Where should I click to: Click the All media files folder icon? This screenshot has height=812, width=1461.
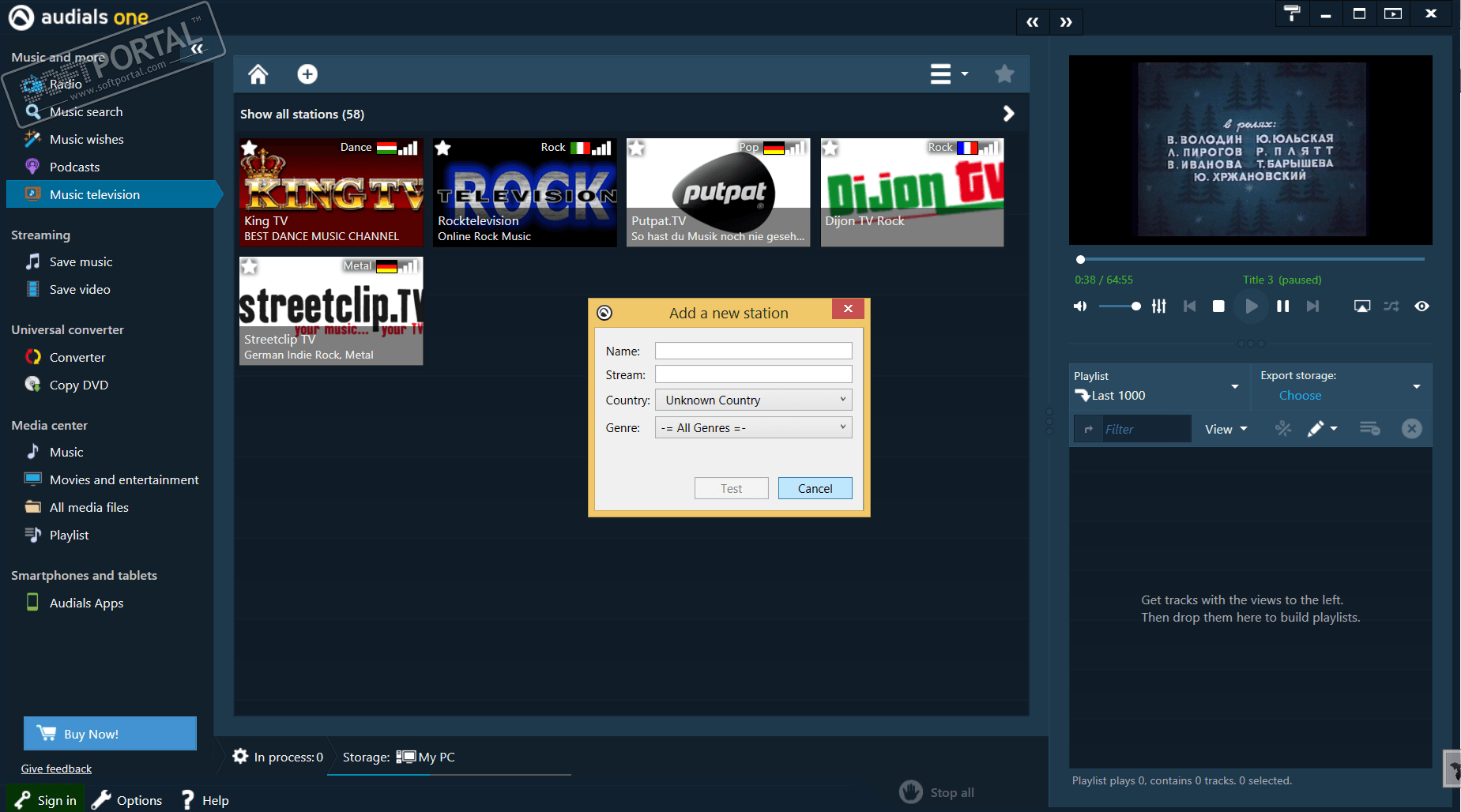tap(32, 507)
